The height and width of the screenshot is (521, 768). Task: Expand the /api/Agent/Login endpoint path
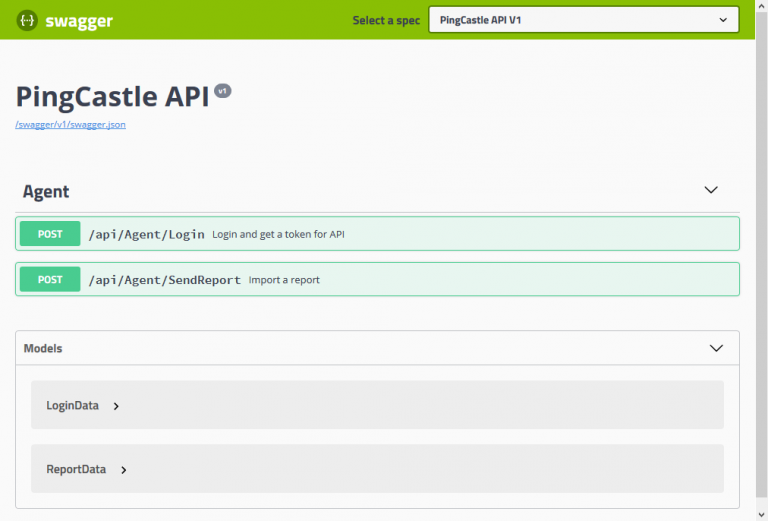tap(146, 234)
